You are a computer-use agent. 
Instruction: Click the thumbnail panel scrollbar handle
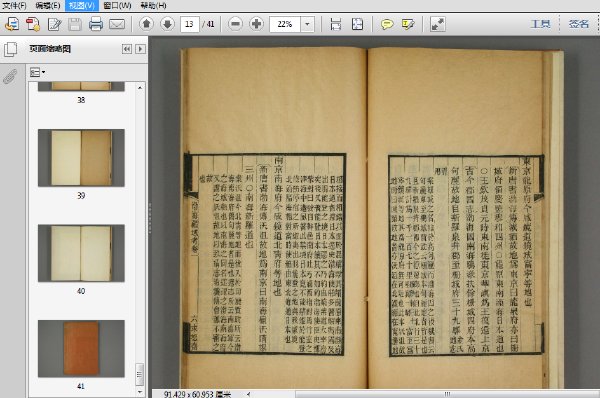click(140, 375)
